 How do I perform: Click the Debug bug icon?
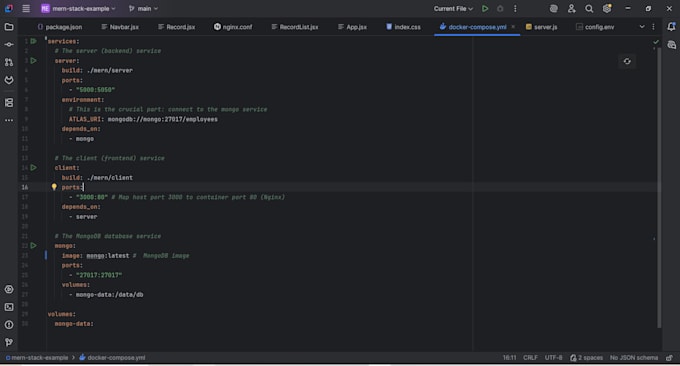[500, 9]
